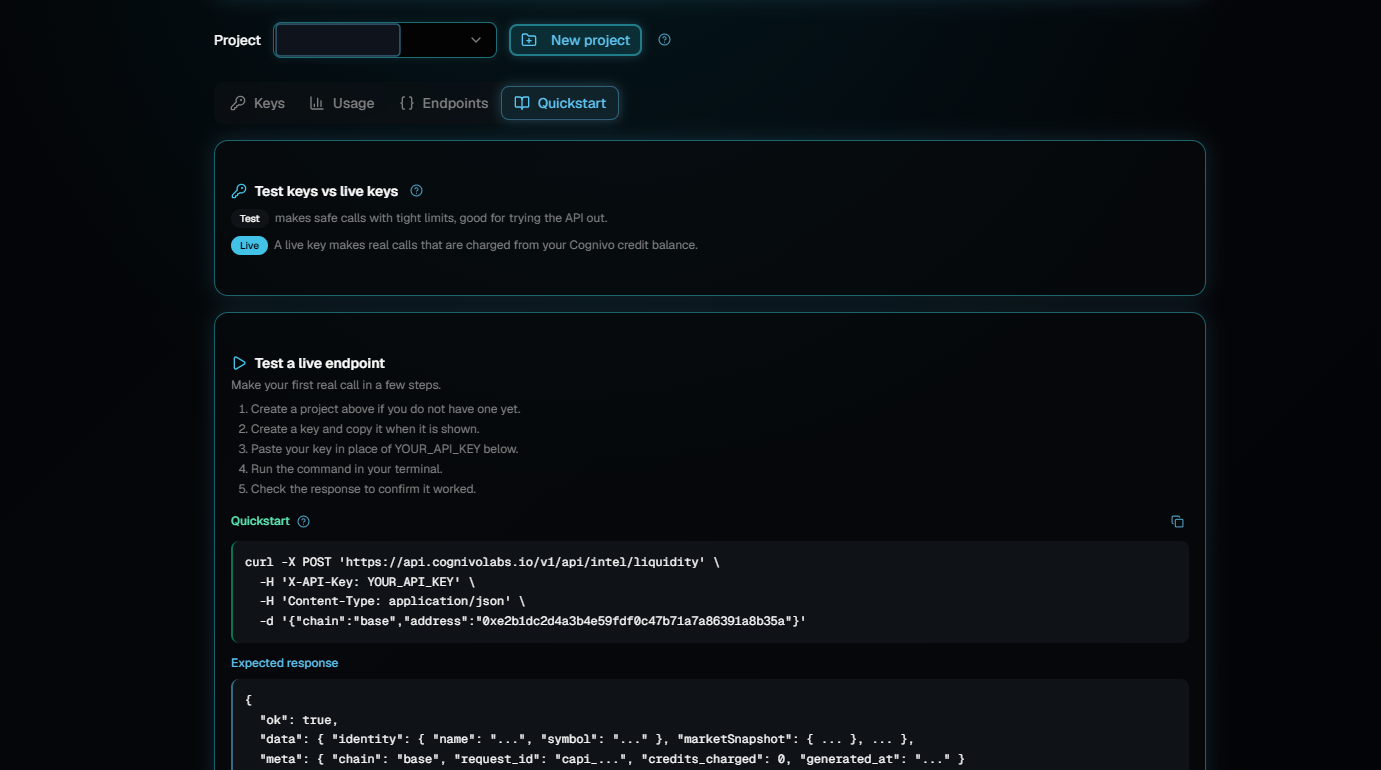The width and height of the screenshot is (1381, 770).
Task: Click the green Quickstart label above code
Action: click(260, 521)
